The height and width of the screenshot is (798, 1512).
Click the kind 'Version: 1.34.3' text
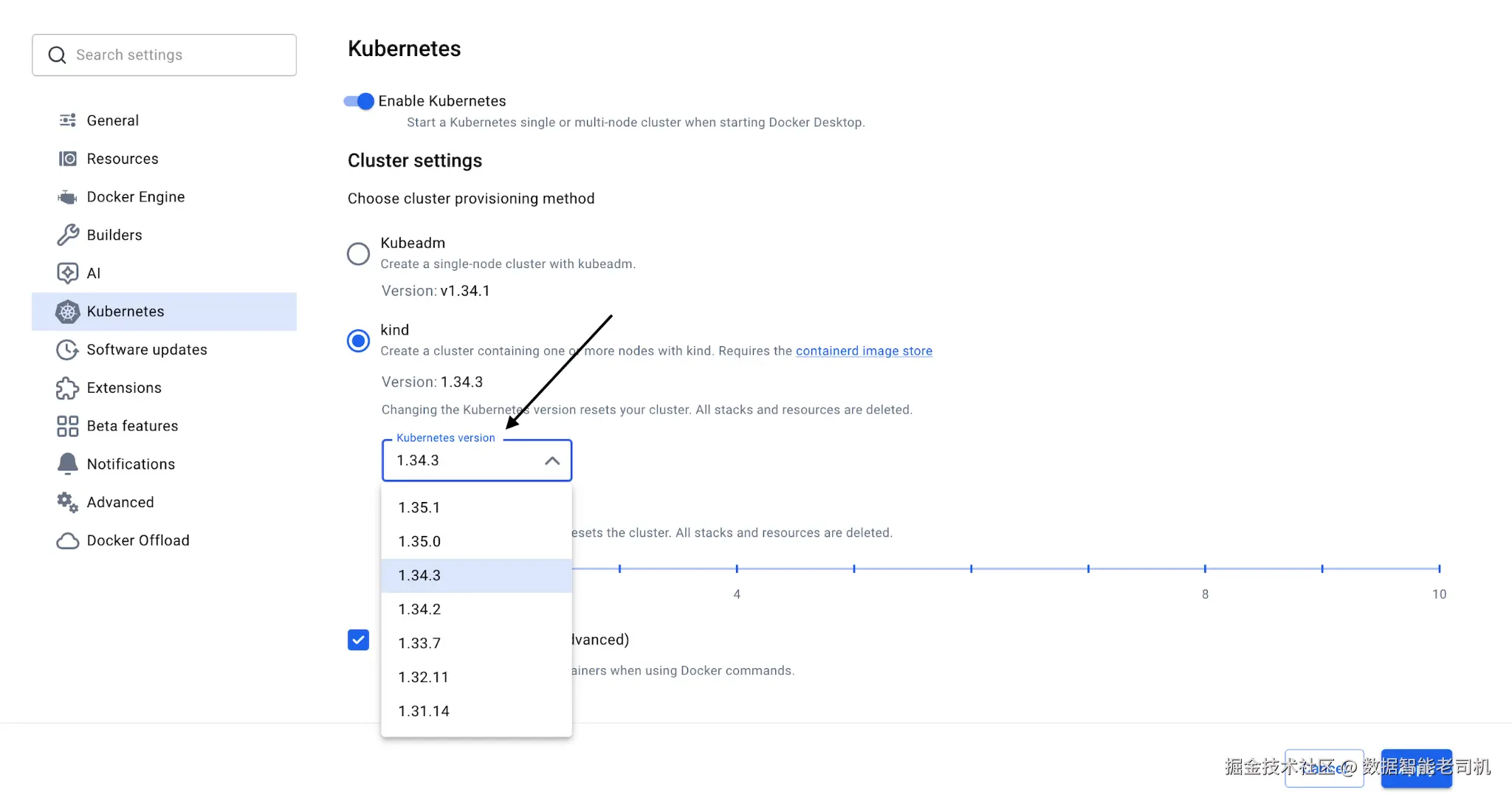(x=432, y=382)
